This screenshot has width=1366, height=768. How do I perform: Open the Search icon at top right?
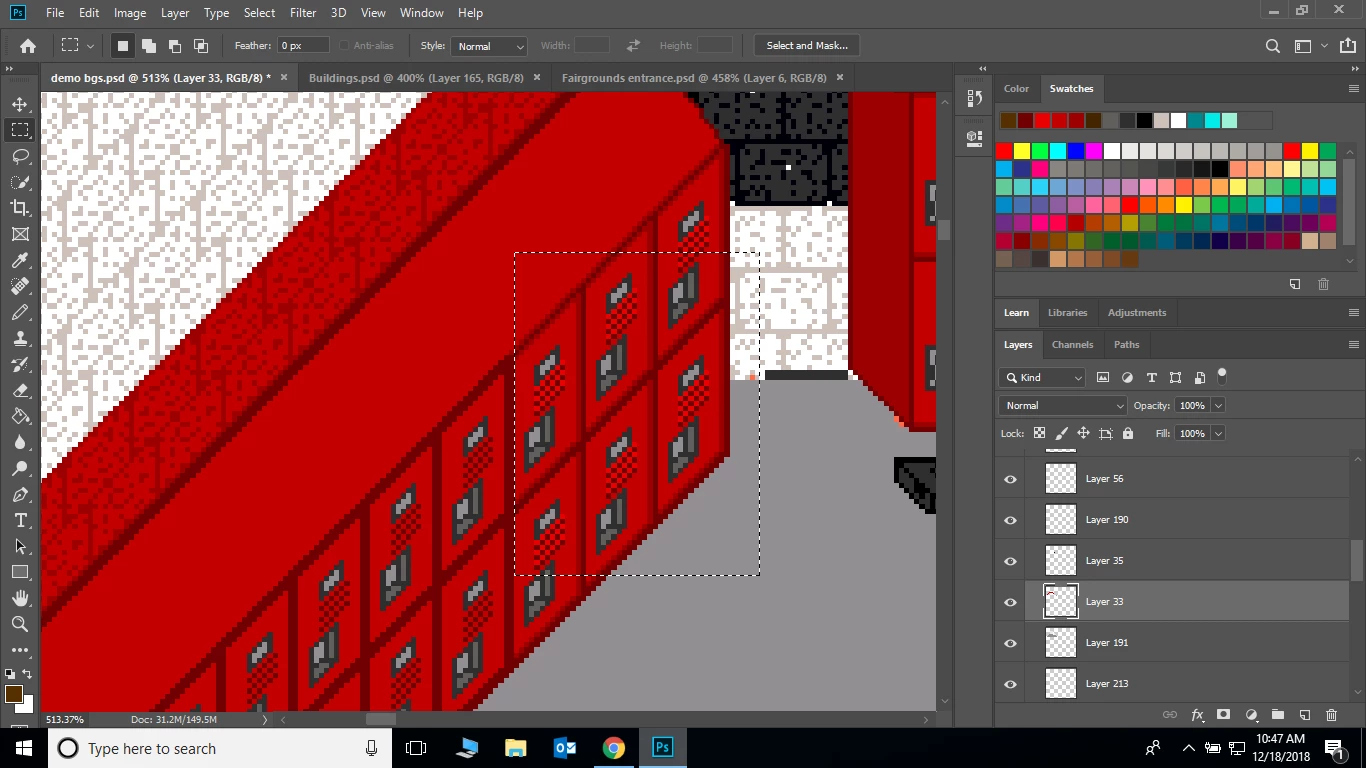point(1272,46)
